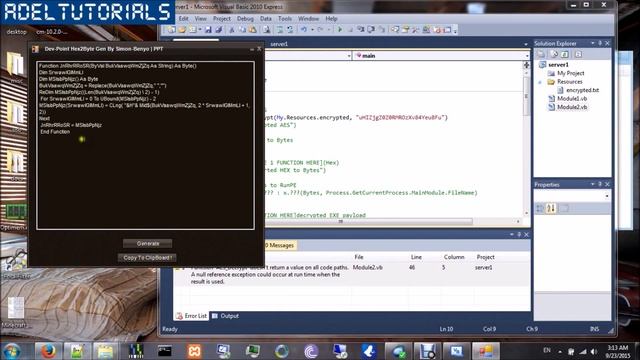This screenshot has width=640, height=360.
Task: Select the encrypted.txt file
Action: (582, 90)
